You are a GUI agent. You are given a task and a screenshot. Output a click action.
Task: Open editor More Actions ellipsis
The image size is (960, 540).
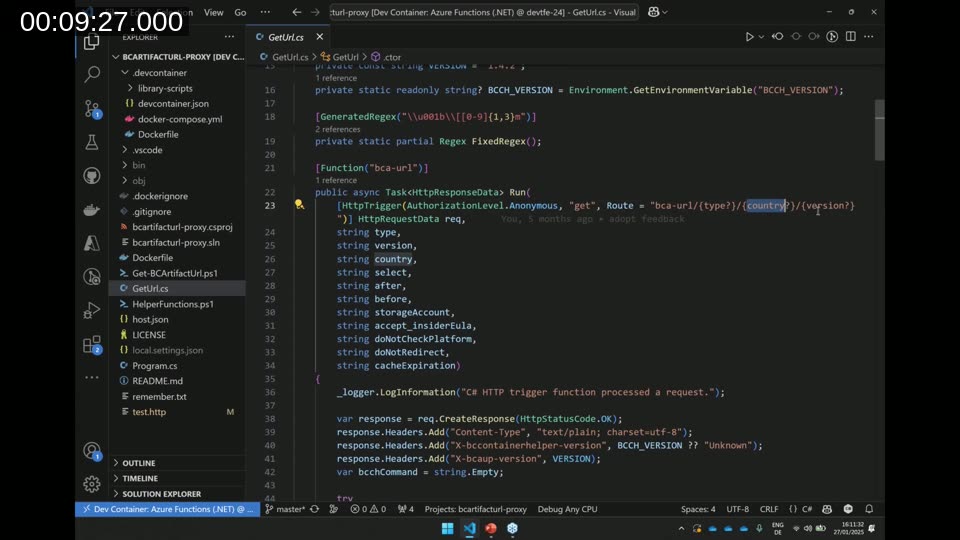click(869, 37)
